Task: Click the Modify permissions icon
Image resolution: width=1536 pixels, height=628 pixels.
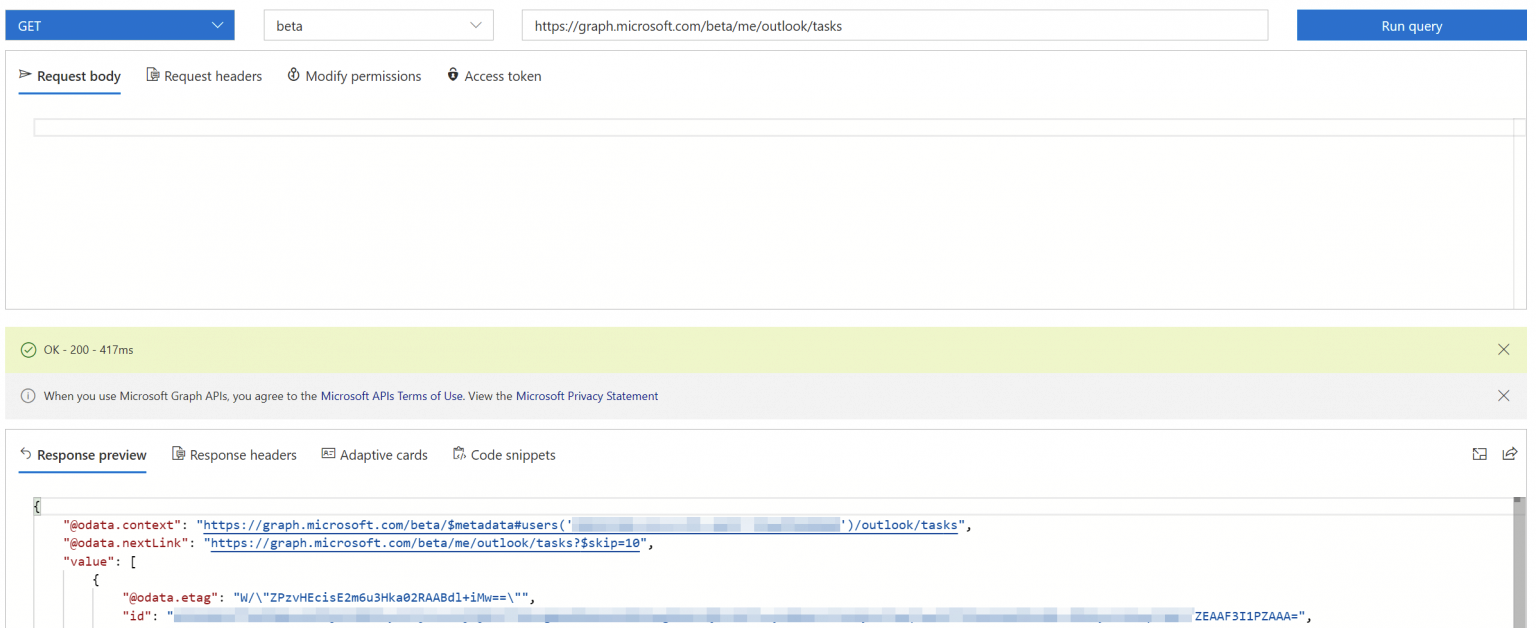Action: (x=294, y=75)
